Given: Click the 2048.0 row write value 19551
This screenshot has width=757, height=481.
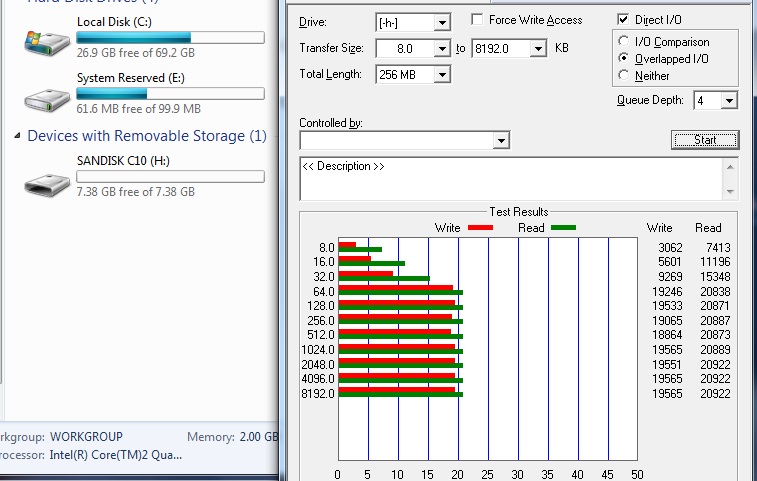Looking at the screenshot, I should pos(667,365).
